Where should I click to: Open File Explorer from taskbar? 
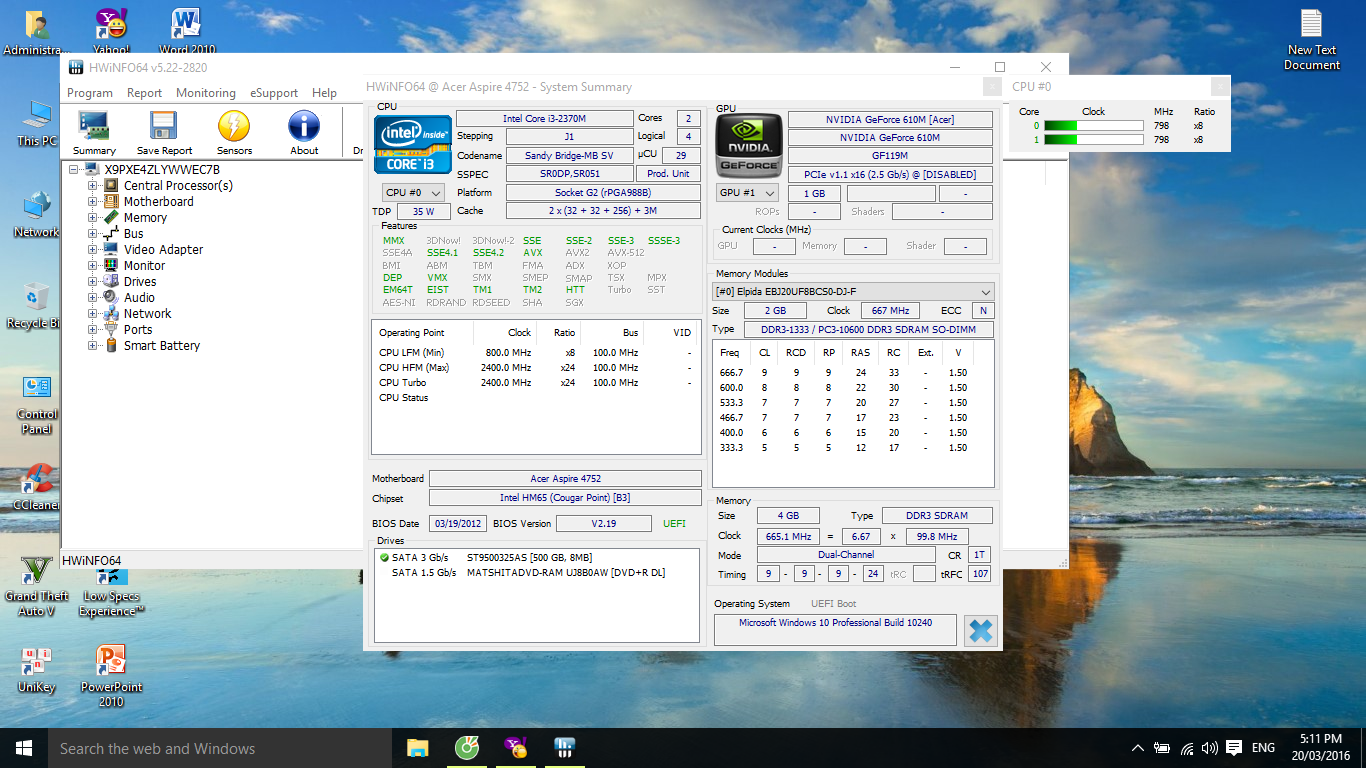coord(417,748)
